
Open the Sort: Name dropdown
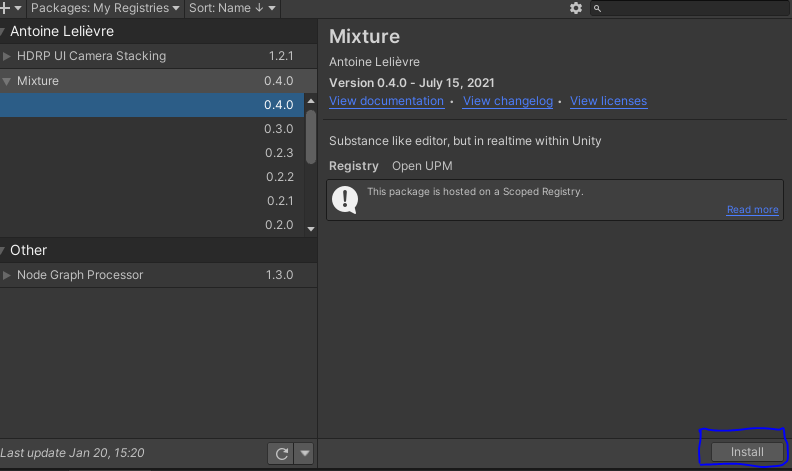click(232, 8)
